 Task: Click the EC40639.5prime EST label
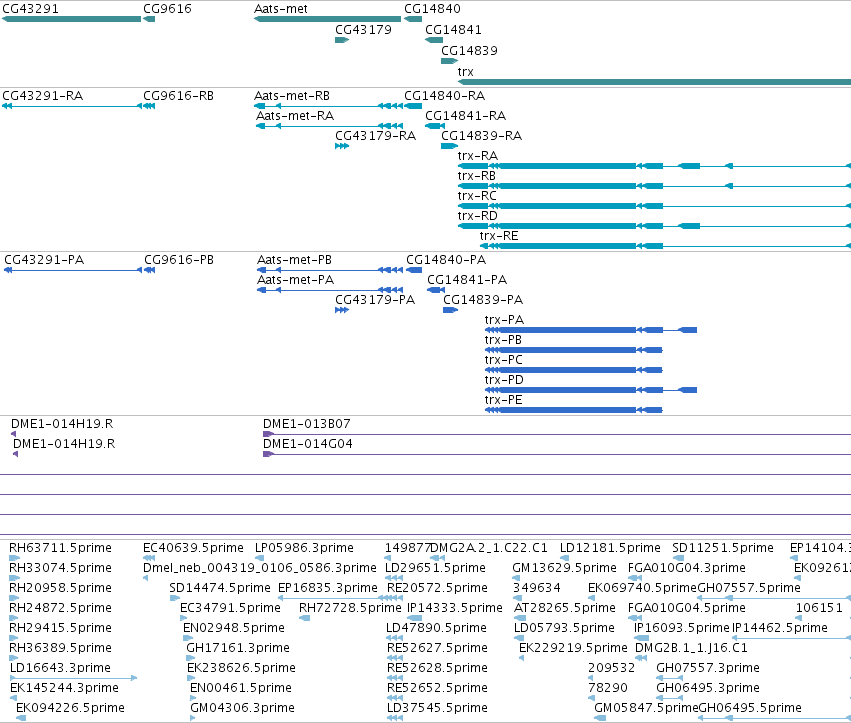click(x=193, y=548)
